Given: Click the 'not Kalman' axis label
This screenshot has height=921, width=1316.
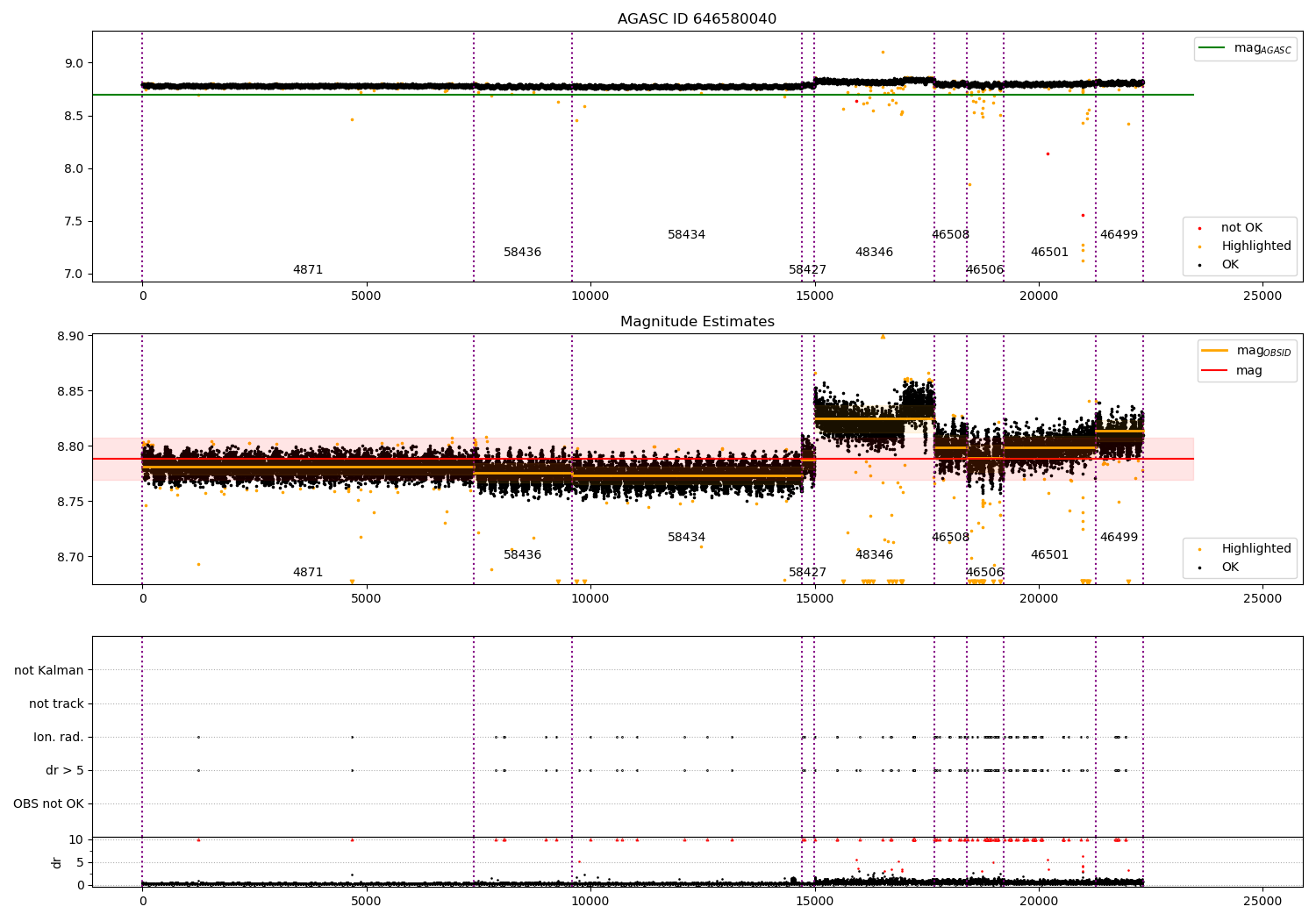Looking at the screenshot, I should click(x=49, y=671).
